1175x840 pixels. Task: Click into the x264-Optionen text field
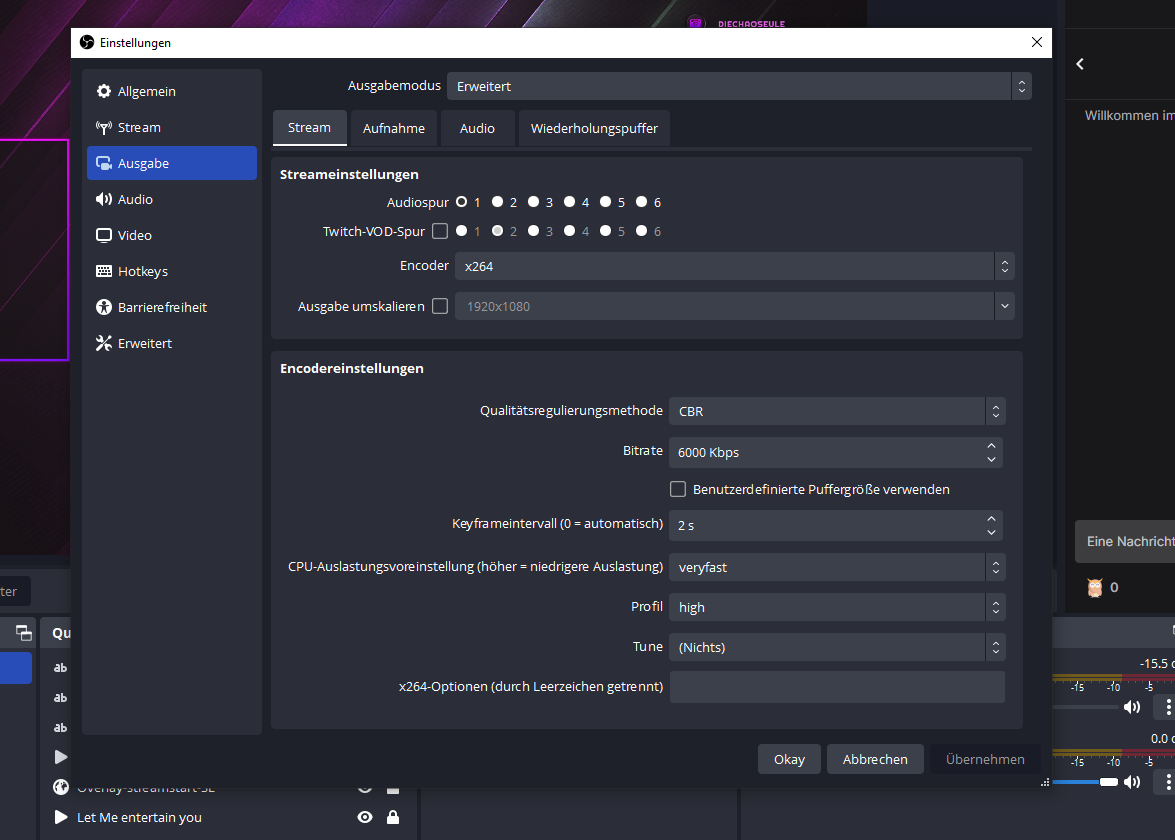(x=836, y=687)
